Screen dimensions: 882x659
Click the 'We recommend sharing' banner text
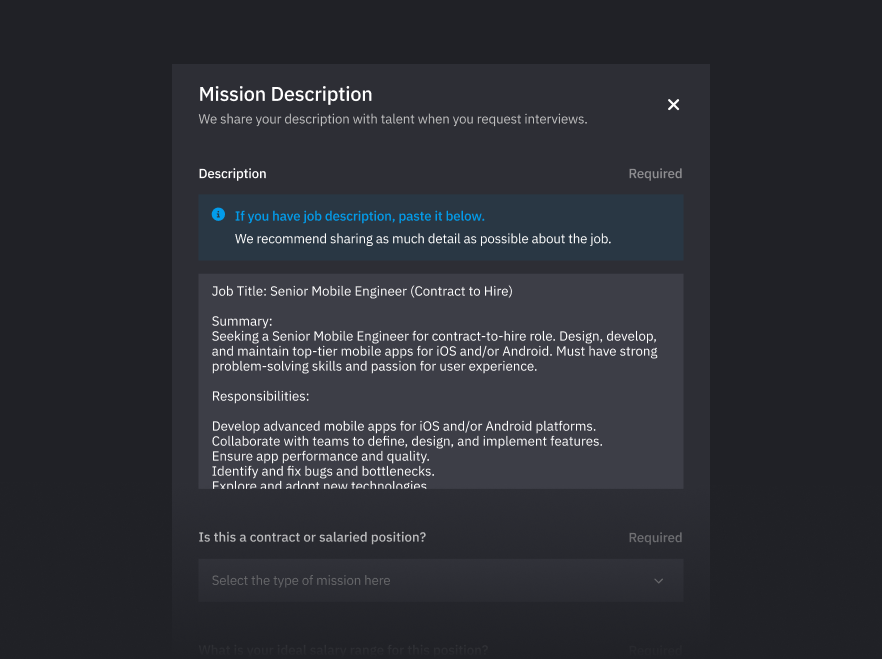click(x=422, y=239)
